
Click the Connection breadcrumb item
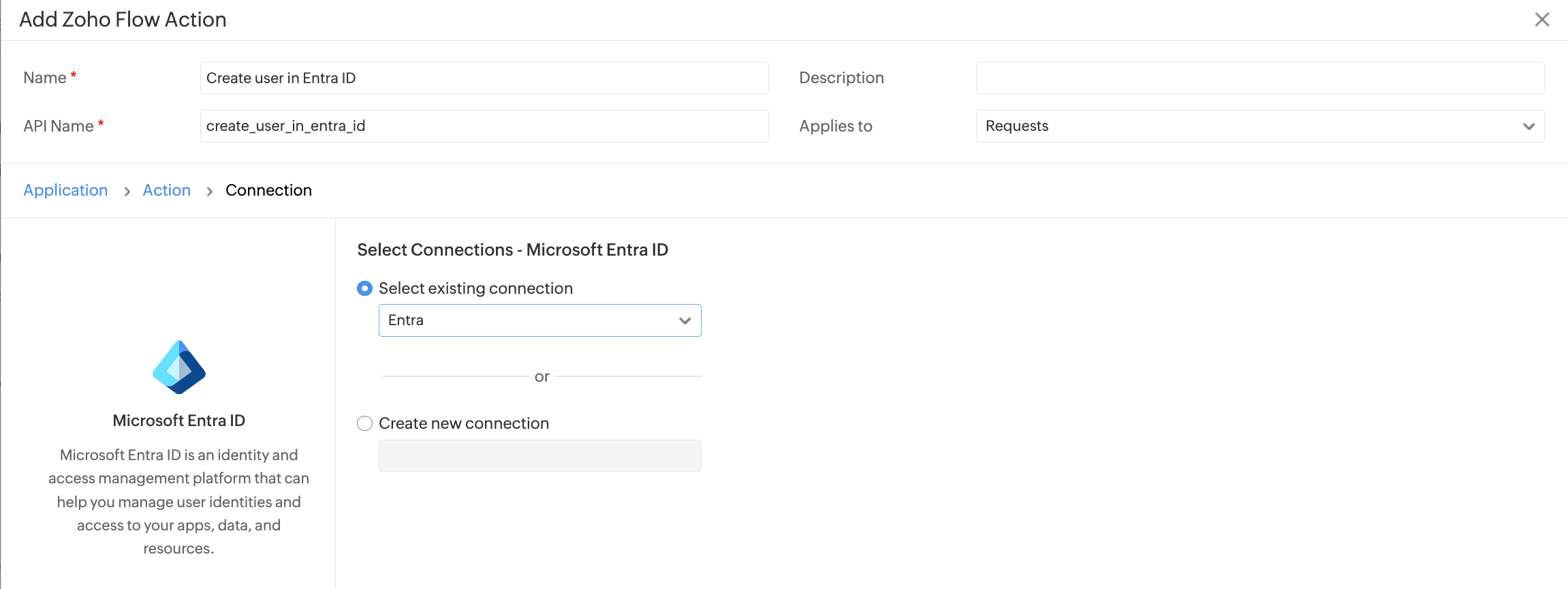[268, 190]
